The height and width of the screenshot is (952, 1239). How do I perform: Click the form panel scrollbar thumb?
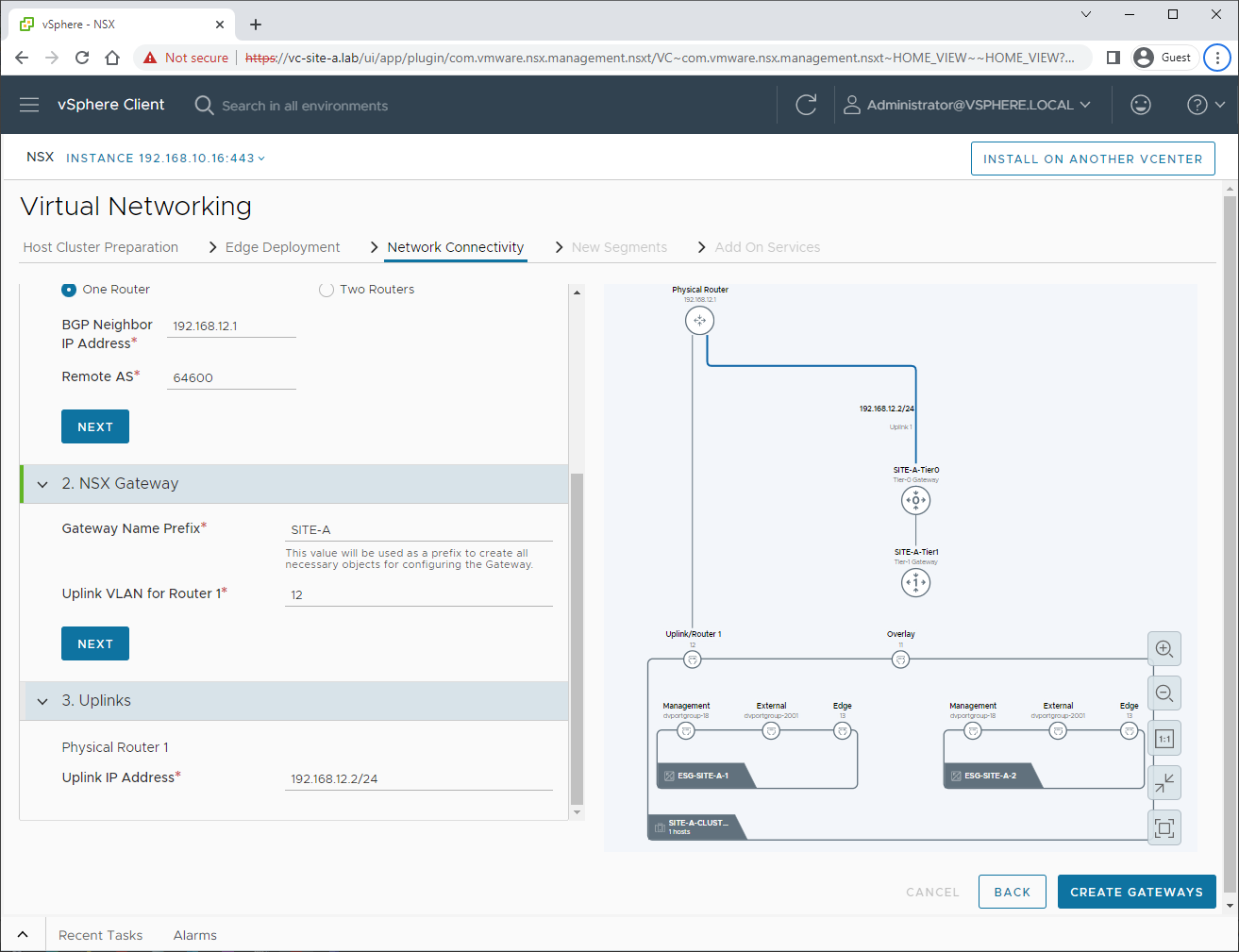[577, 638]
